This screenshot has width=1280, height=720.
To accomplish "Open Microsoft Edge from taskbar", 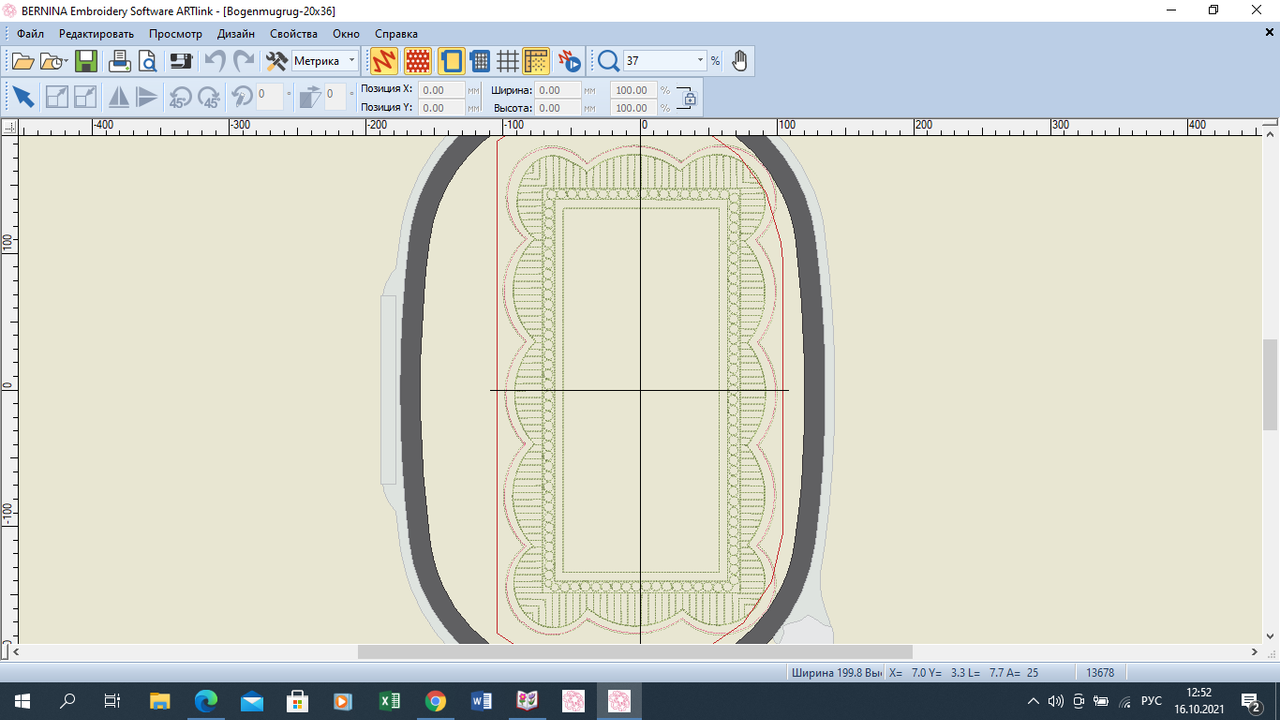I will point(206,701).
